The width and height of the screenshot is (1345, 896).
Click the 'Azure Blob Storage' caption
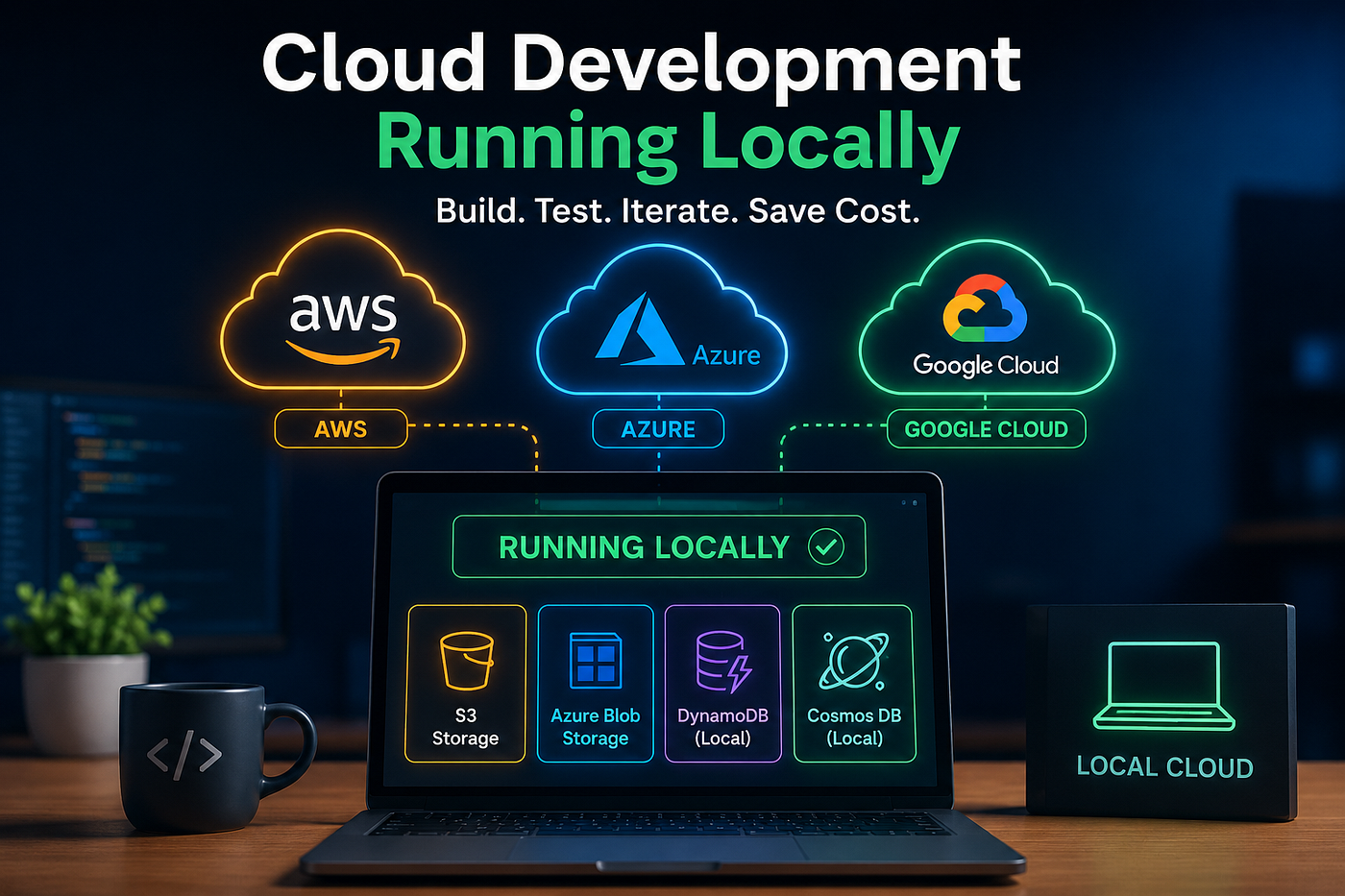point(596,727)
